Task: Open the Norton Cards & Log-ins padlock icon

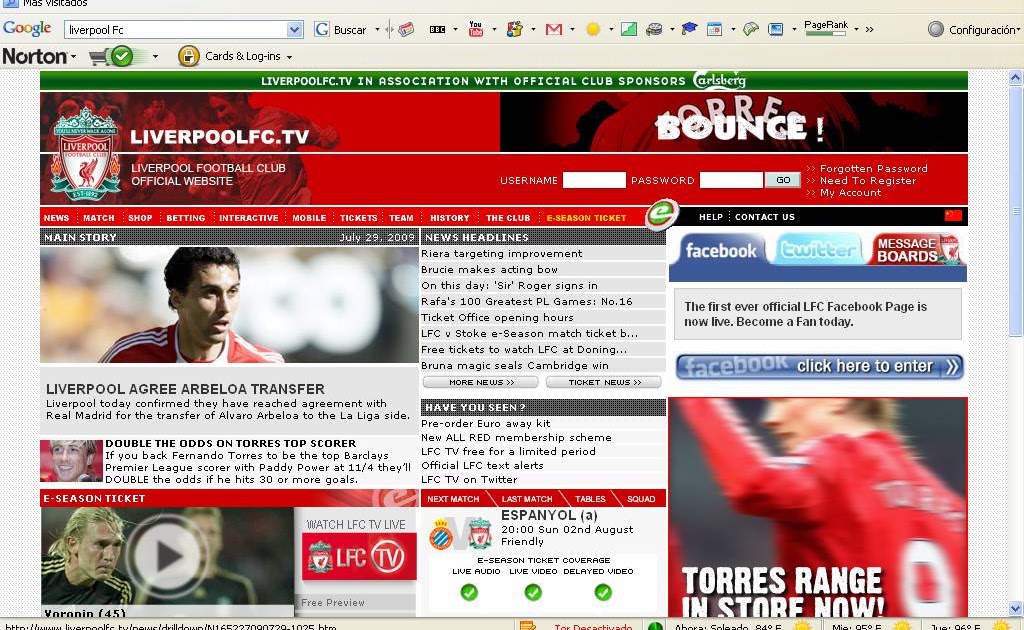Action: (188, 56)
